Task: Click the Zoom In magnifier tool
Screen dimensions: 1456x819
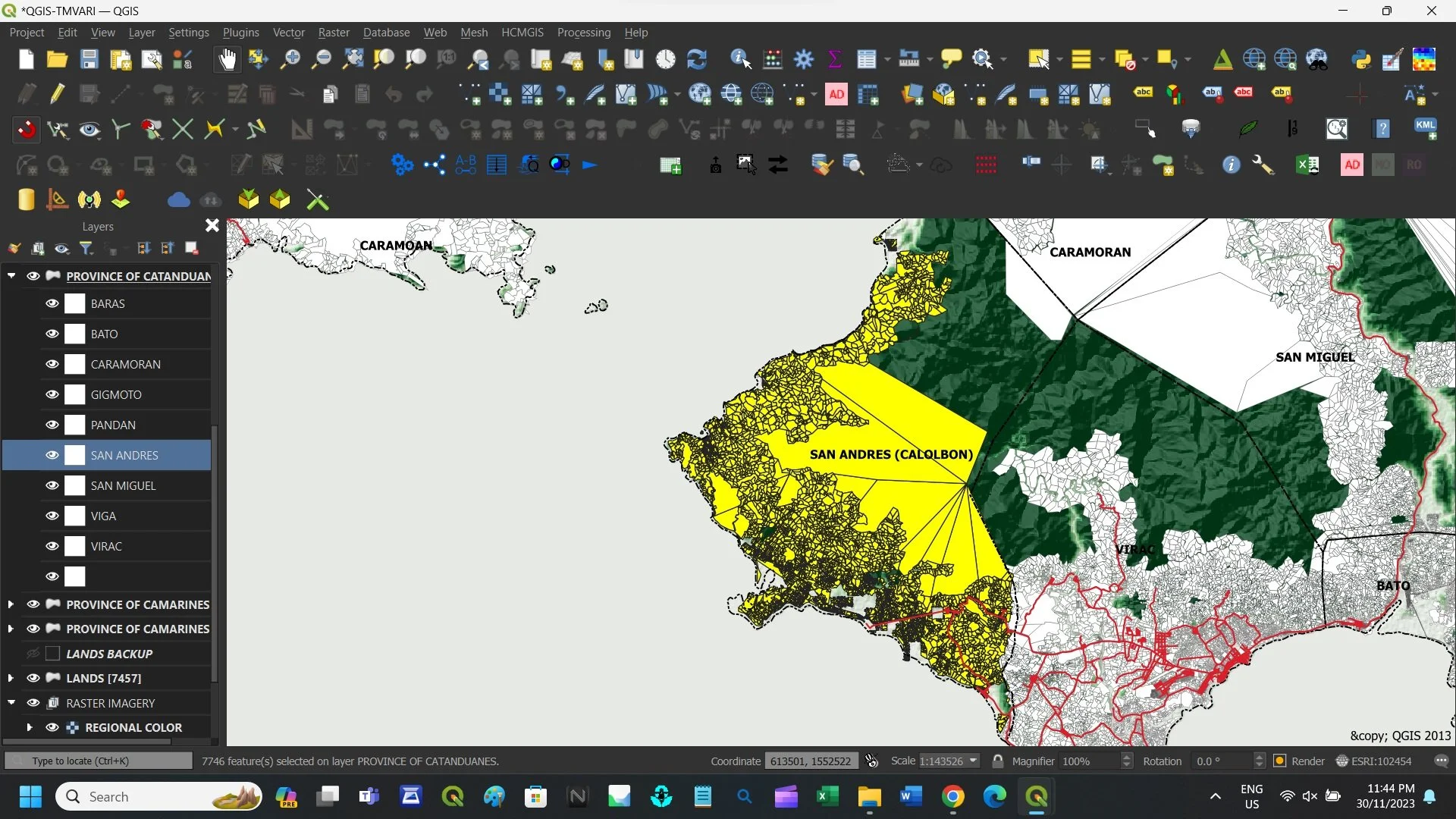Action: click(x=290, y=59)
